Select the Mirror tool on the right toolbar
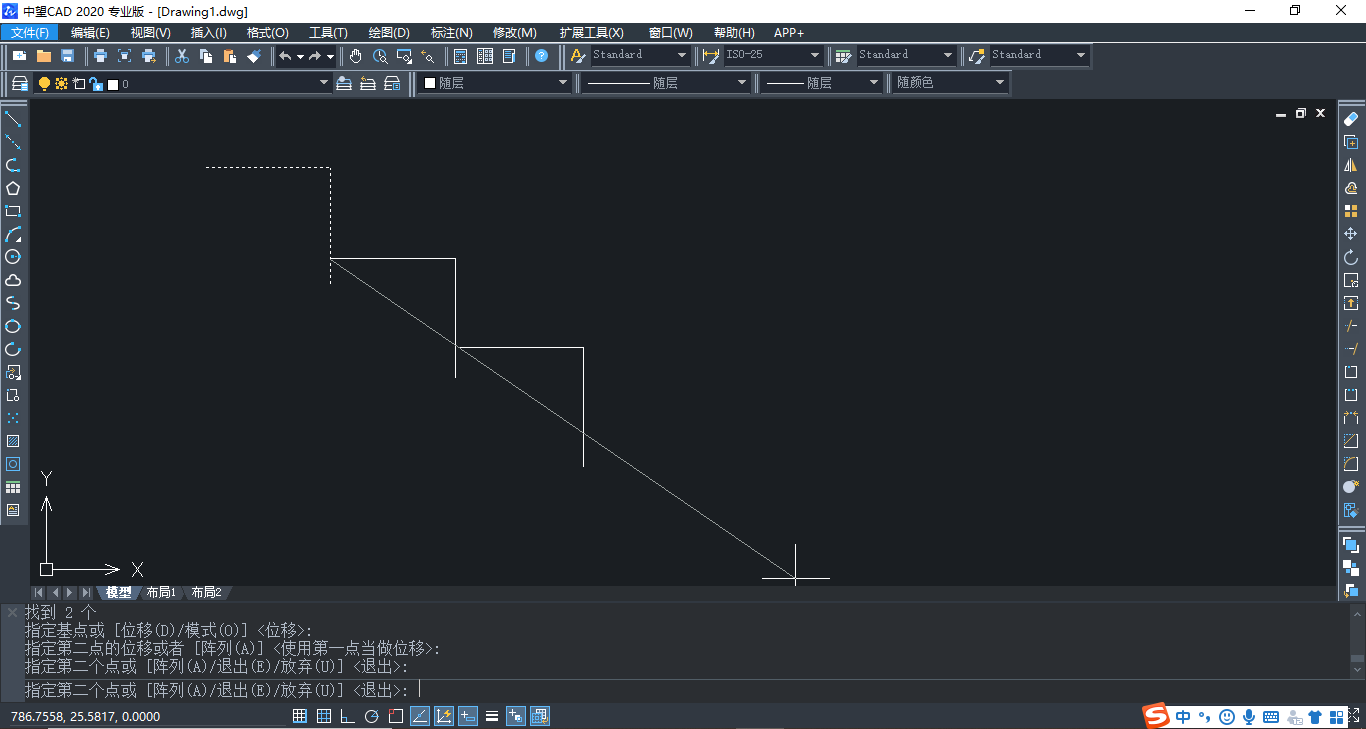The image size is (1366, 729). tap(1351, 163)
